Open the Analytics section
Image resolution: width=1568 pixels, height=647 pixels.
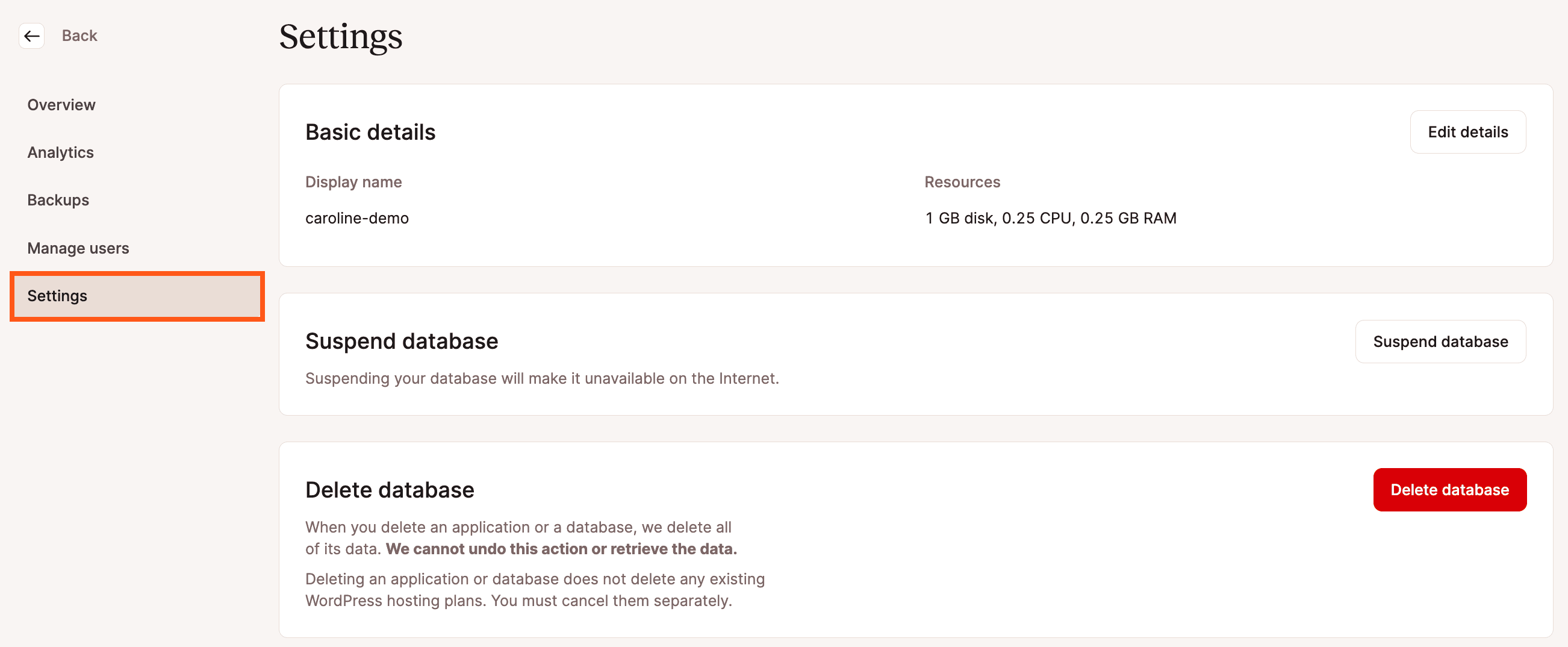pos(60,152)
